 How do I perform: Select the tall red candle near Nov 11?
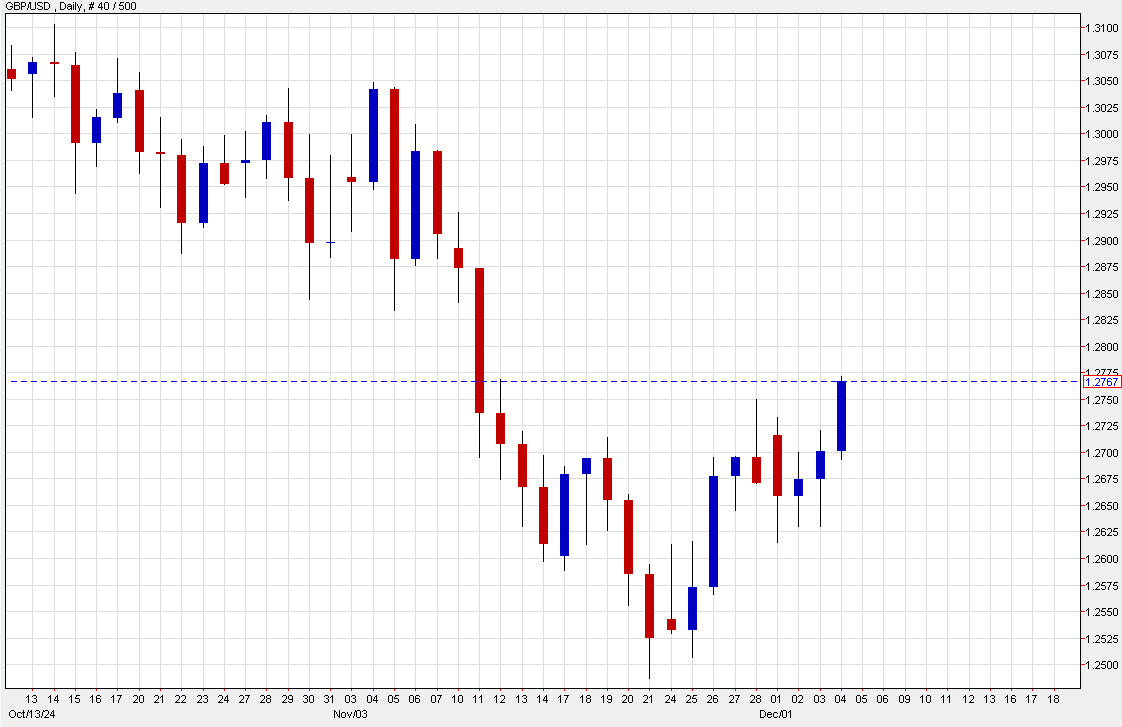tap(479, 340)
